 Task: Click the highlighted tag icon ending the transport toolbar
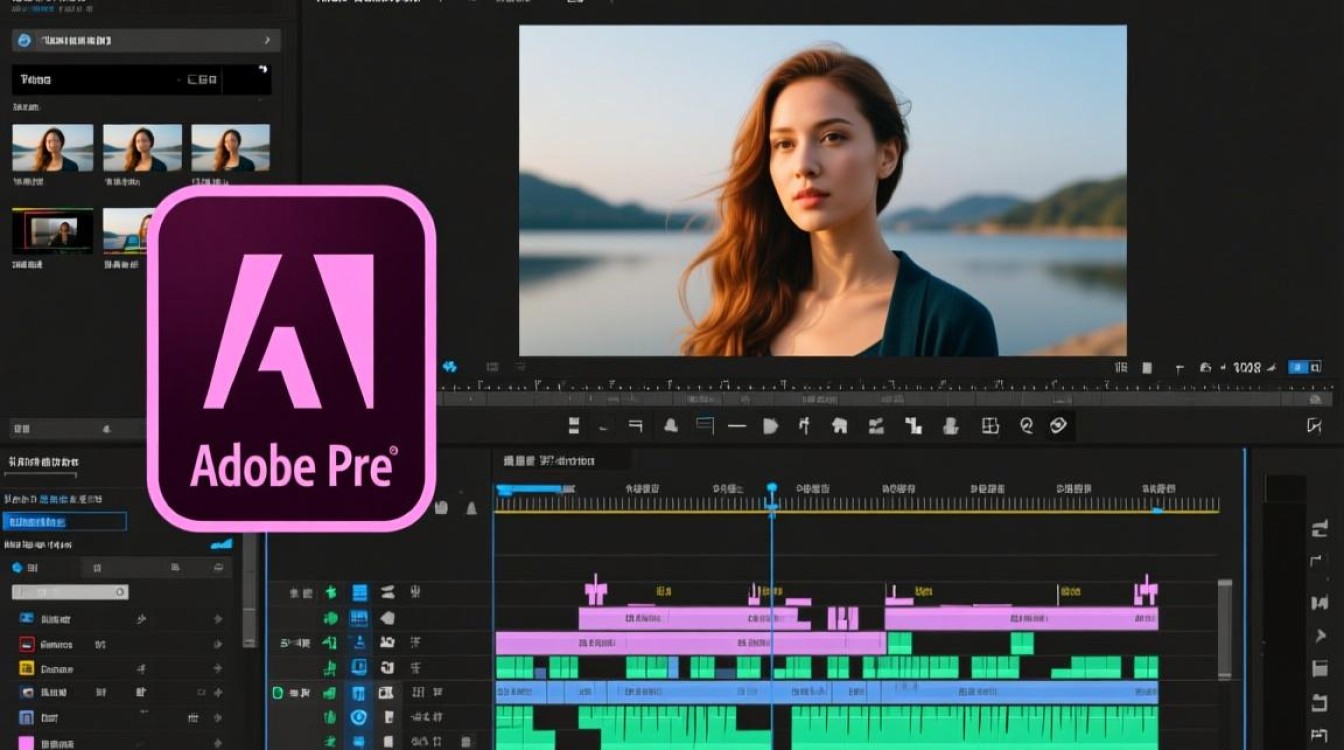click(1058, 426)
